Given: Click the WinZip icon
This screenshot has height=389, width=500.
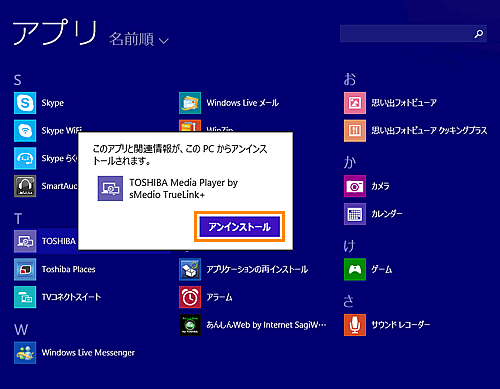Looking at the screenshot, I should pyautogui.click(x=190, y=126).
